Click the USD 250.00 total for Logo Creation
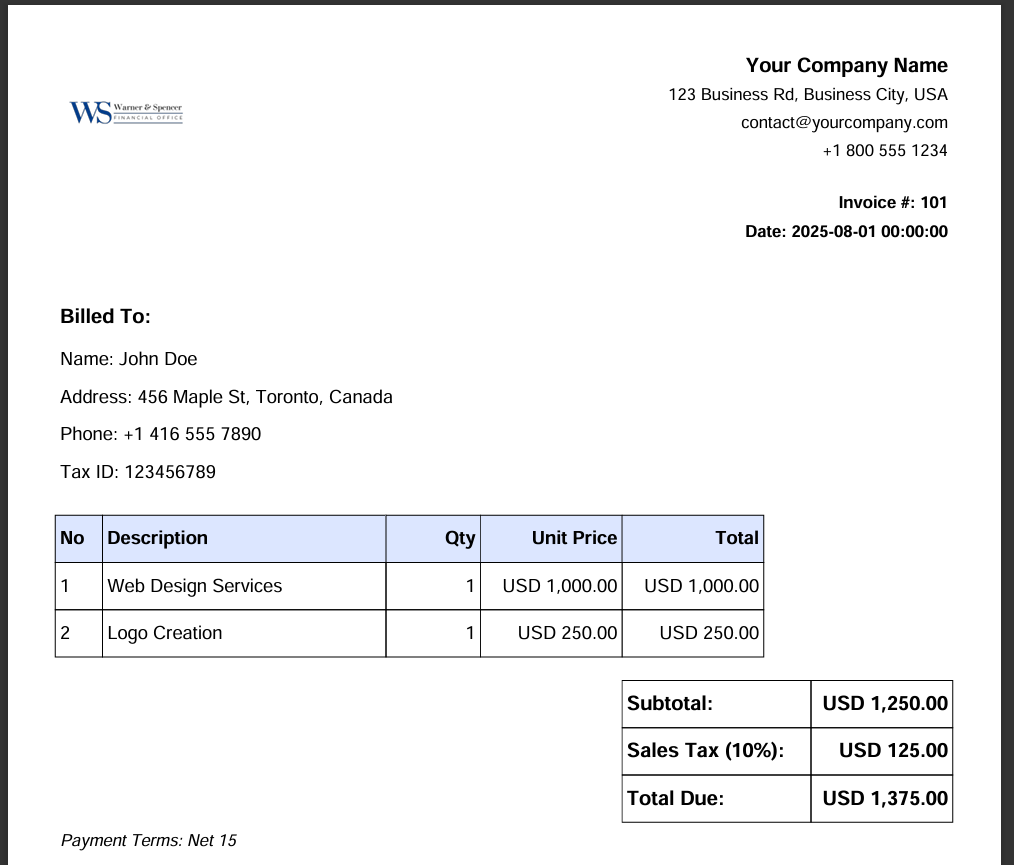1014x865 pixels. 709,633
